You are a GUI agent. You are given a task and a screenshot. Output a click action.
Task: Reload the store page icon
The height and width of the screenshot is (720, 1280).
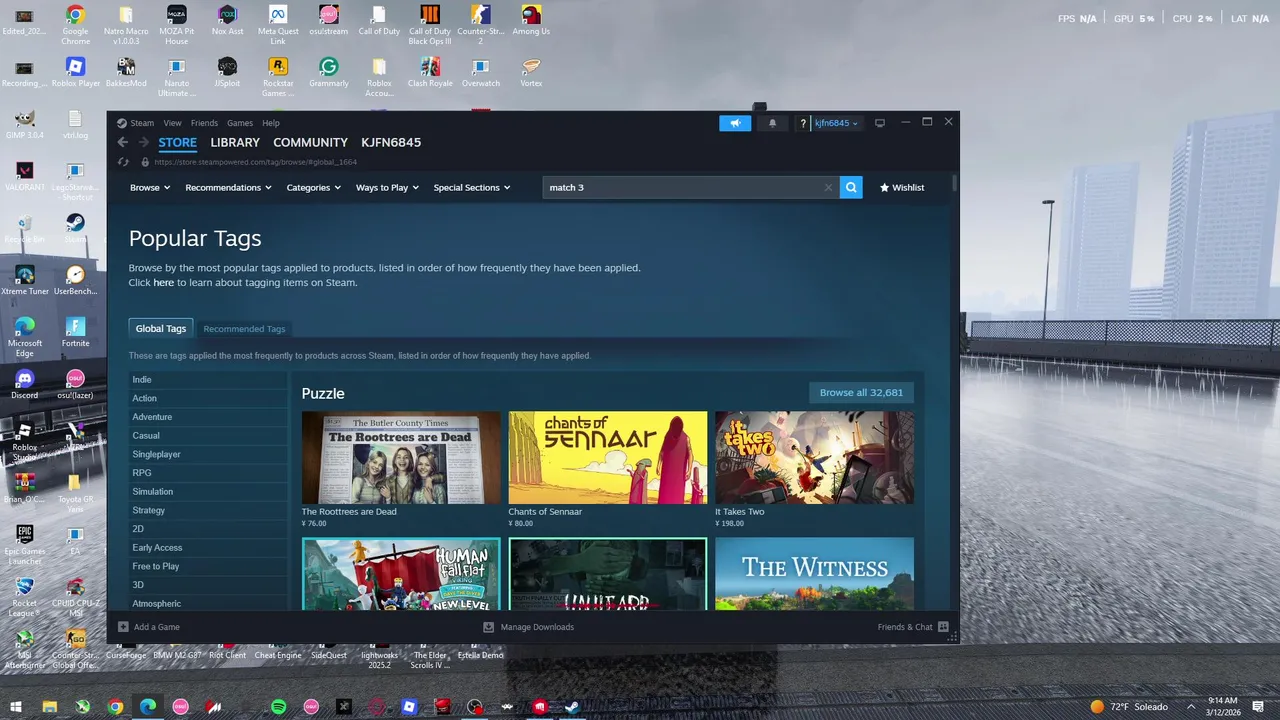[123, 162]
